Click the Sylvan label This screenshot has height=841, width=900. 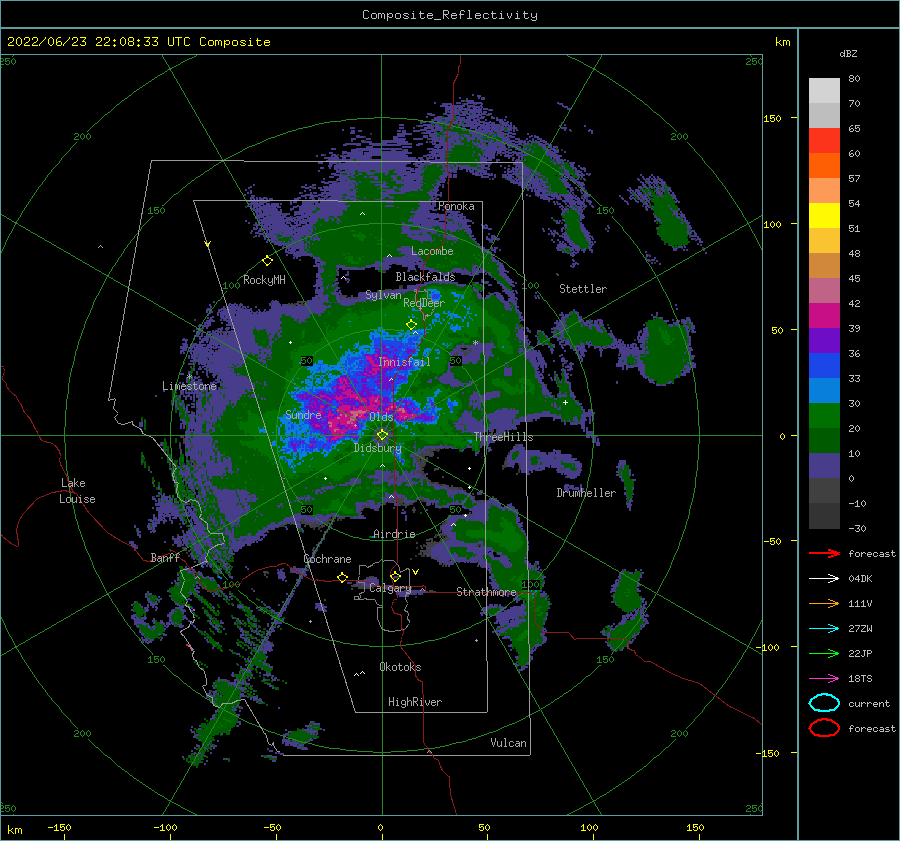pyautogui.click(x=383, y=295)
